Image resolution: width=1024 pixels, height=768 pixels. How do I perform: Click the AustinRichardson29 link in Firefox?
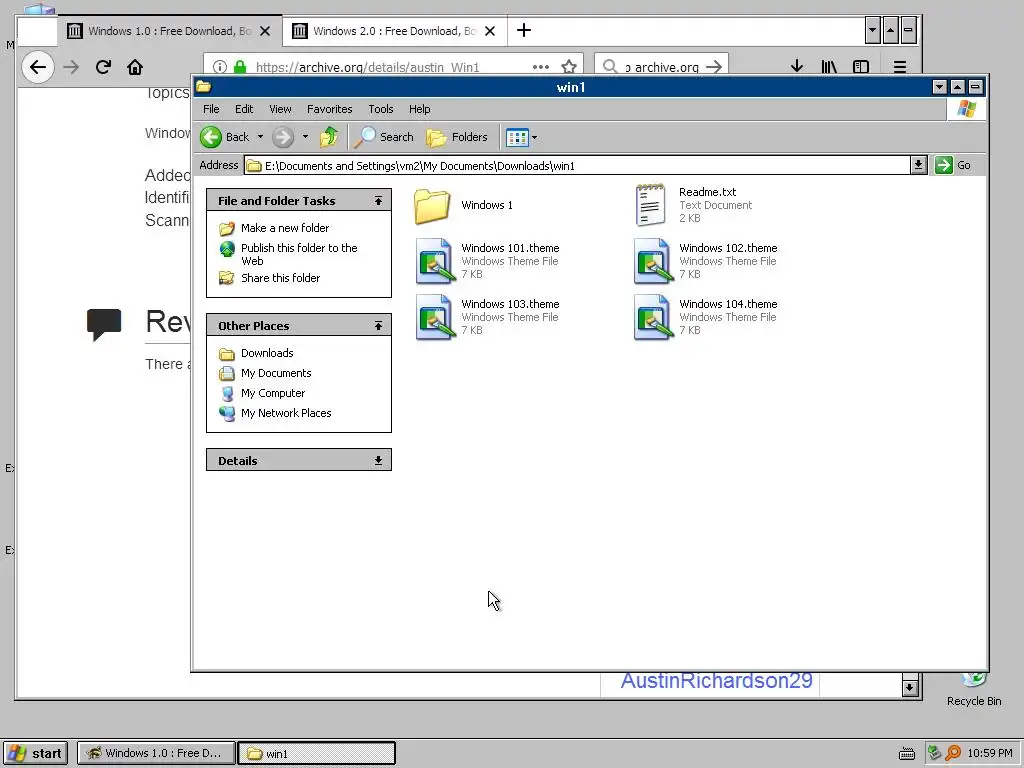click(x=716, y=680)
